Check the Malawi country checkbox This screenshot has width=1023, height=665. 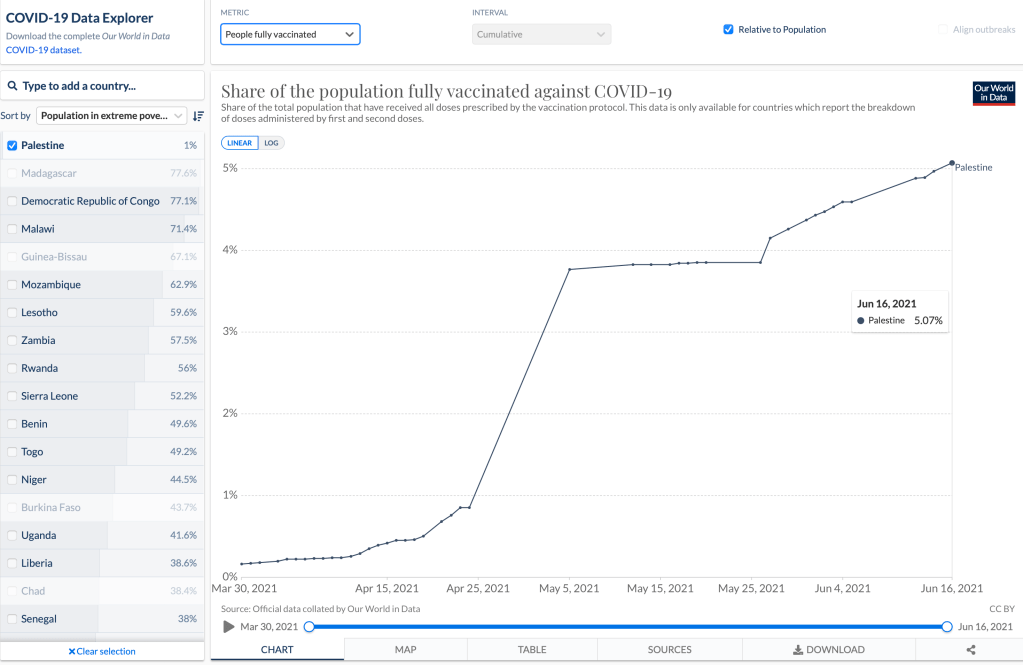click(x=12, y=229)
